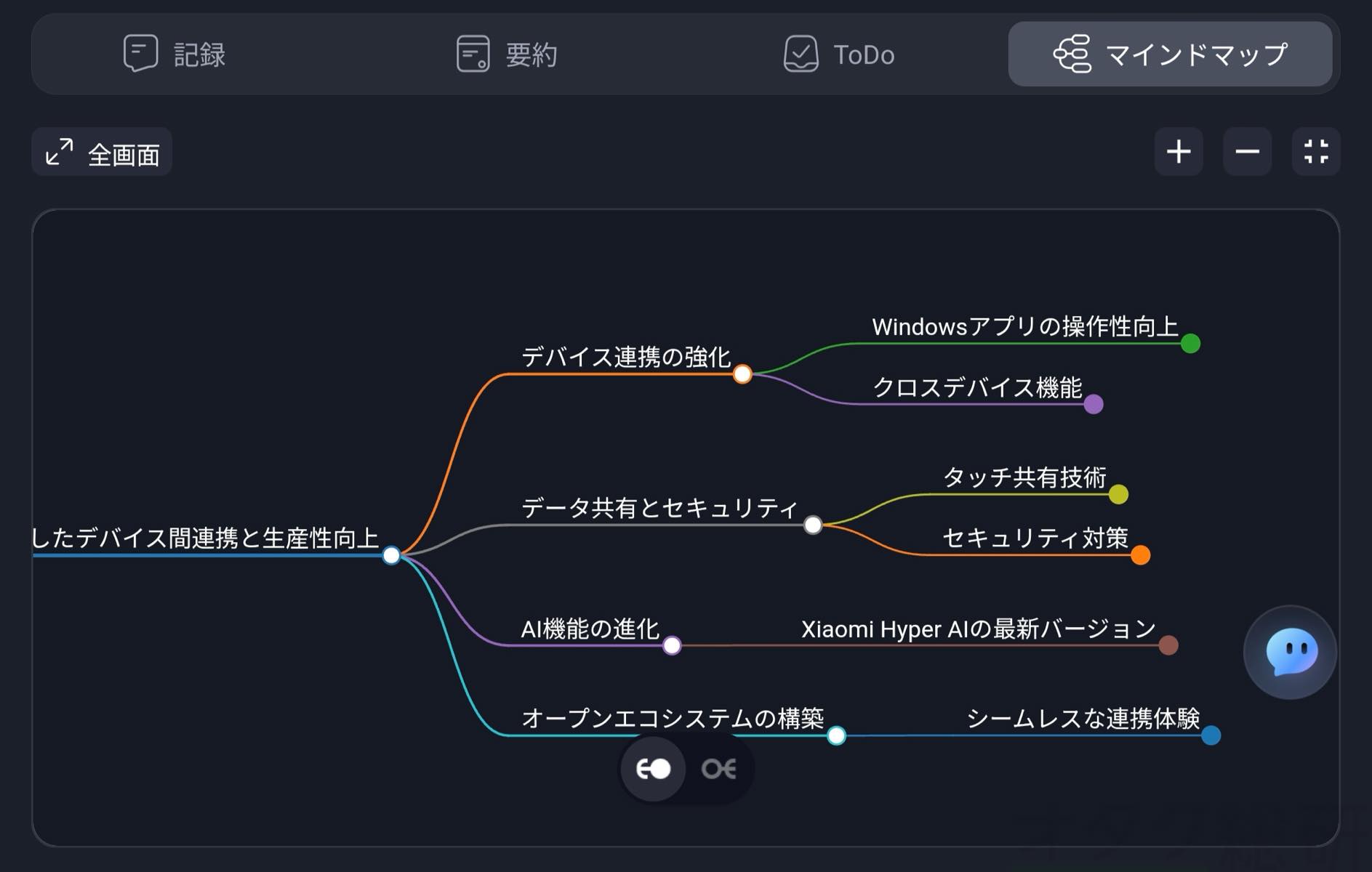Viewport: 1372px width, 872px height.
Task: Click the Windowsアプリの操作性向上 node label
Action: pyautogui.click(x=1024, y=327)
